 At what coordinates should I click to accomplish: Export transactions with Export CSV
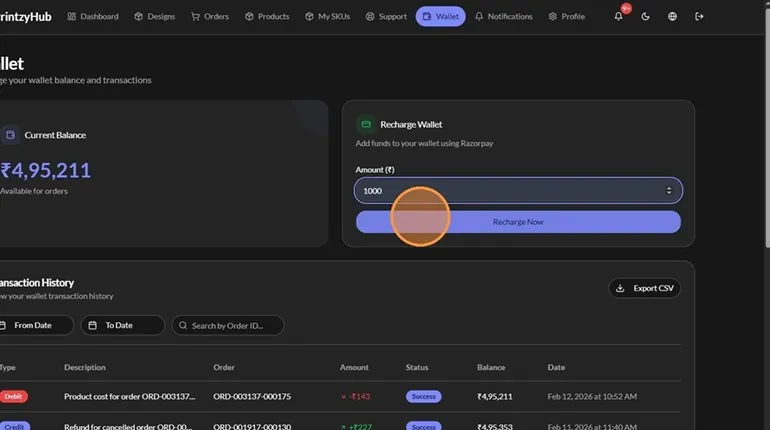click(645, 288)
